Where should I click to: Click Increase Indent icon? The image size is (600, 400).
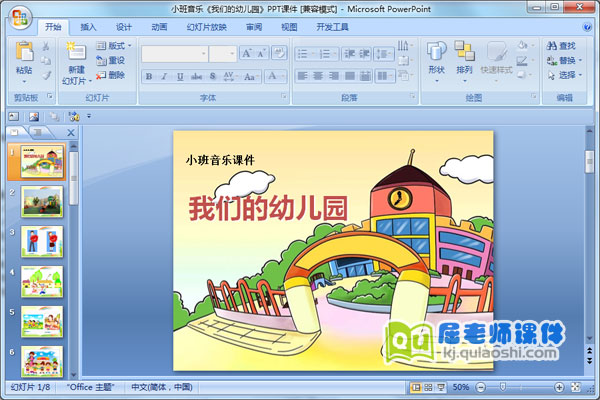(364, 54)
